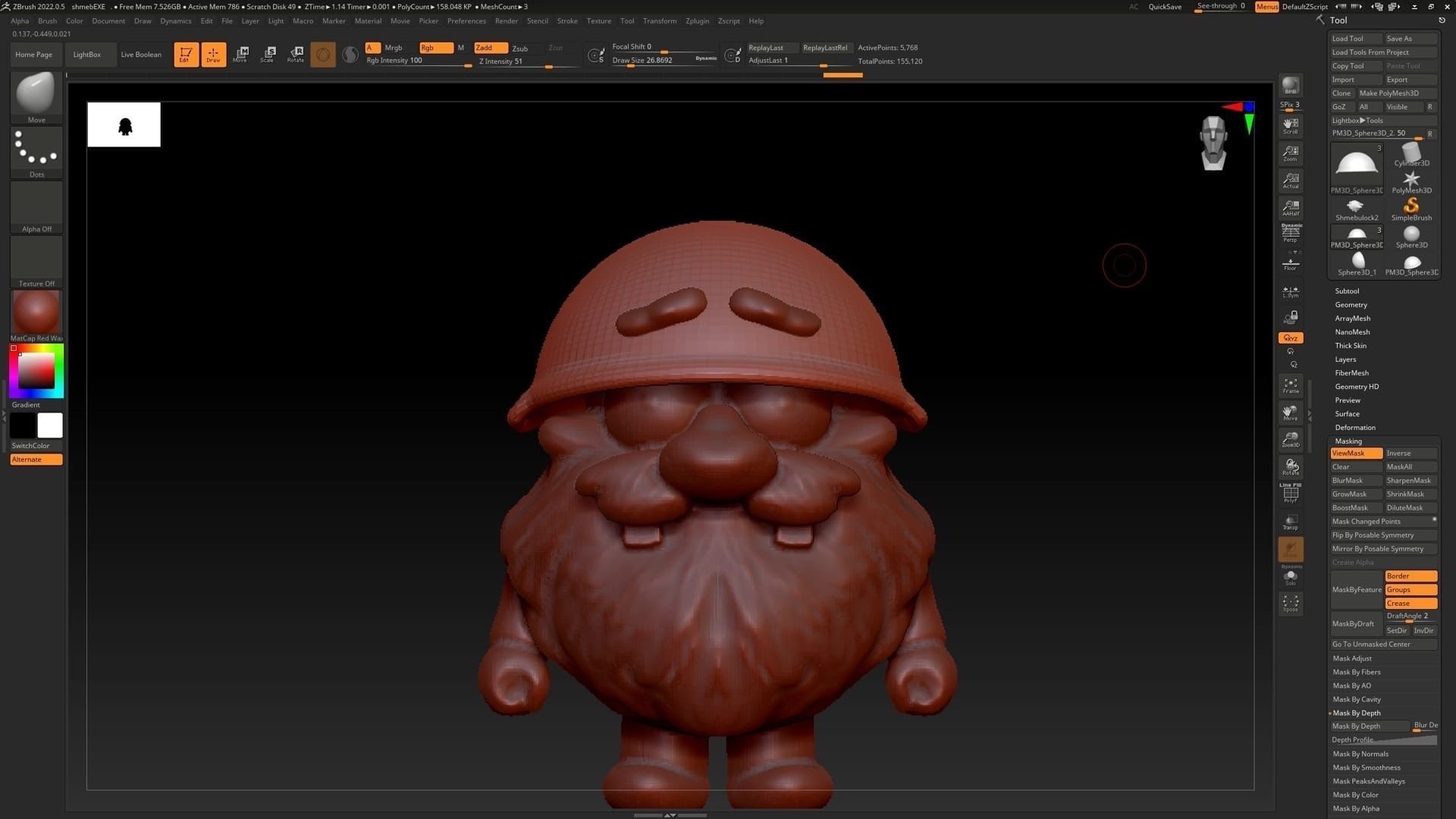Disable the ViewMask option
The image size is (1456, 819).
1356,453
